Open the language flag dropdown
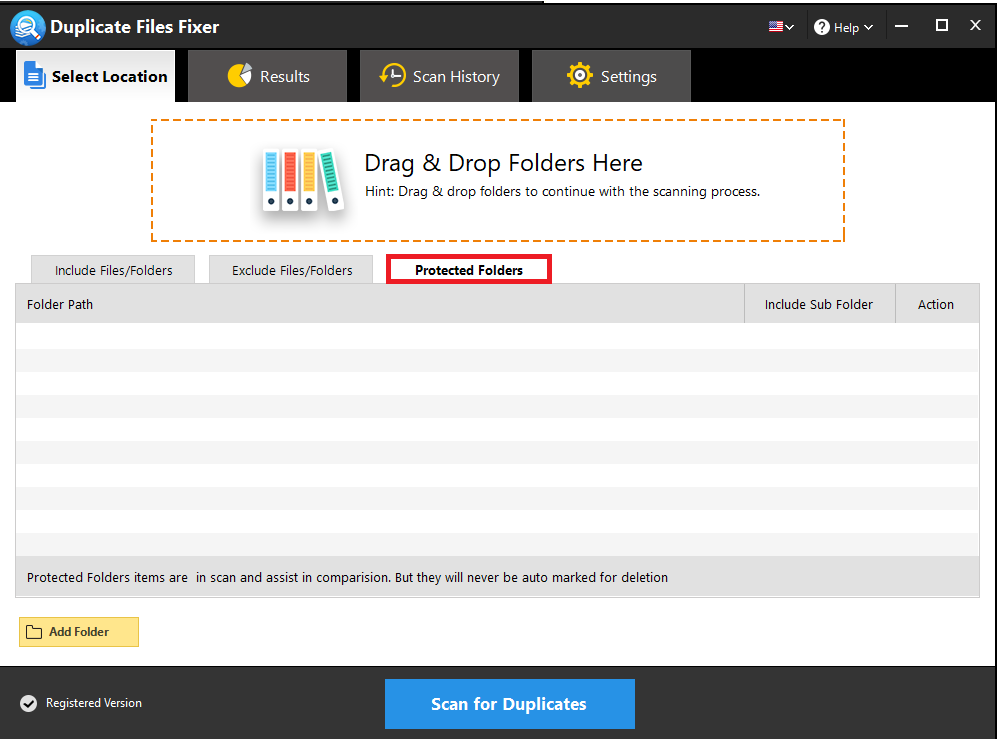 [x=781, y=27]
